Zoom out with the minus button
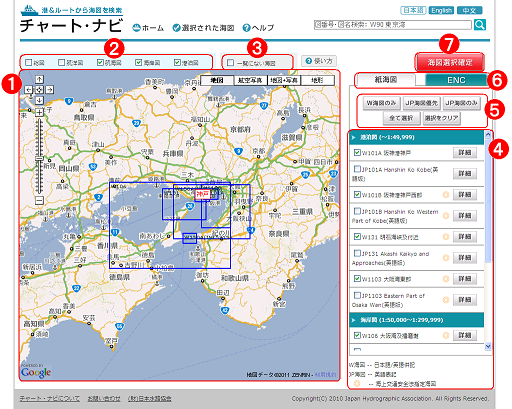Screen dimensions: 512x409 39,200
